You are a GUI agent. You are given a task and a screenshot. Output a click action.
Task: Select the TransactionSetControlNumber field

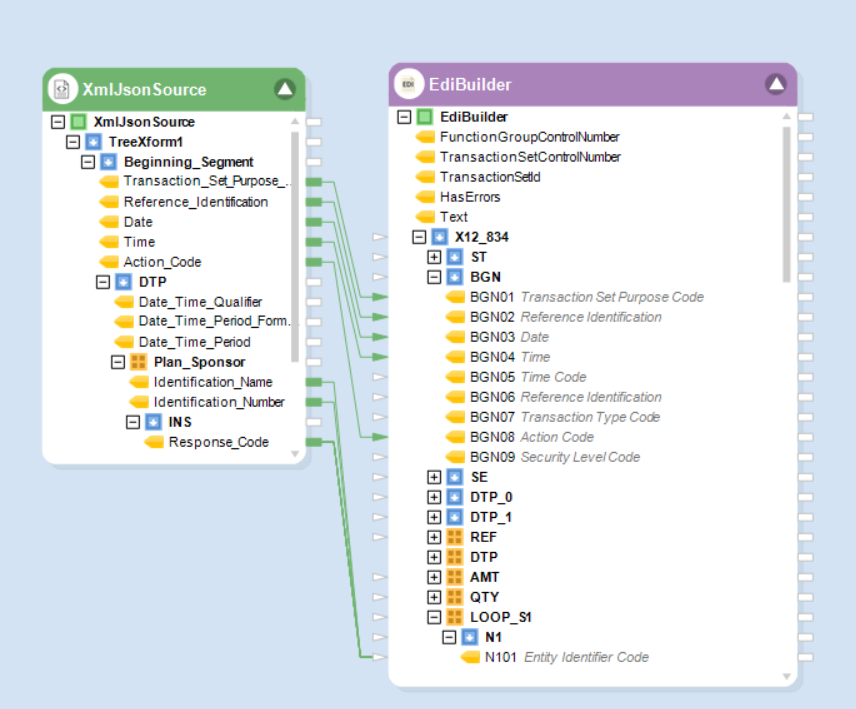pos(530,157)
